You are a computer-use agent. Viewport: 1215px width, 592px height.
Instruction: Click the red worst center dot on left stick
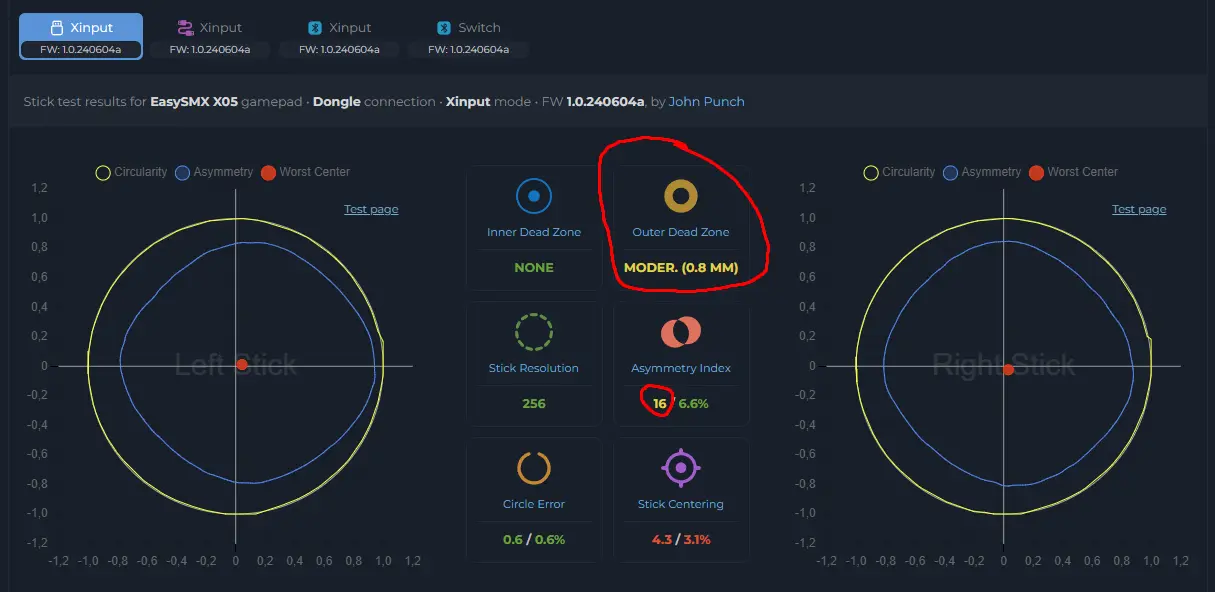pos(241,365)
